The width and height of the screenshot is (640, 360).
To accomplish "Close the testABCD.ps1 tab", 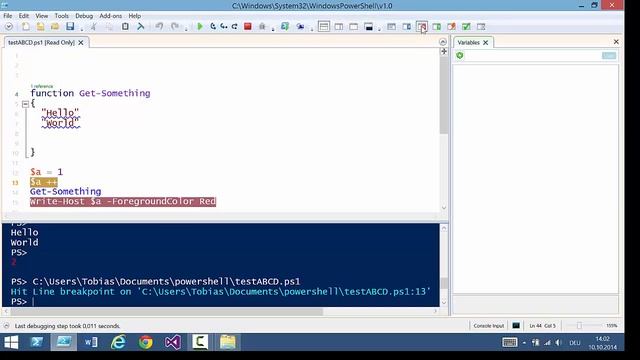I will pyautogui.click(x=81, y=42).
